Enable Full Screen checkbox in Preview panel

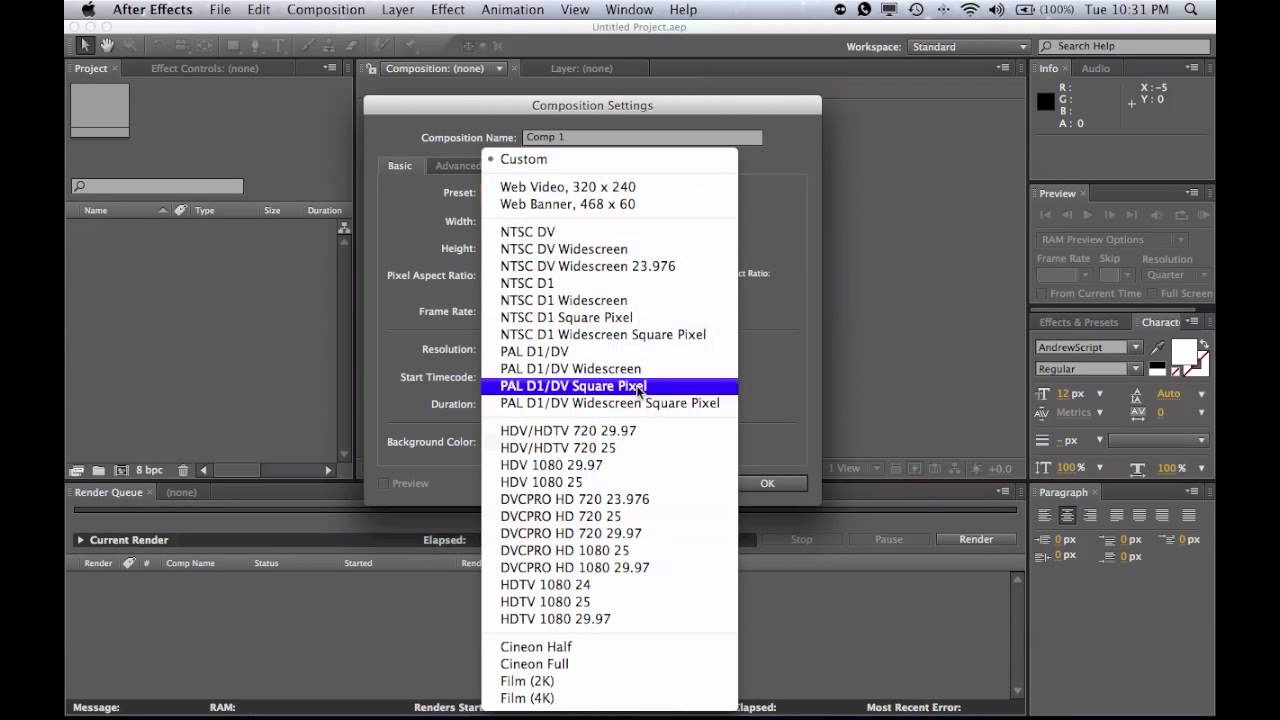pyautogui.click(x=1153, y=294)
